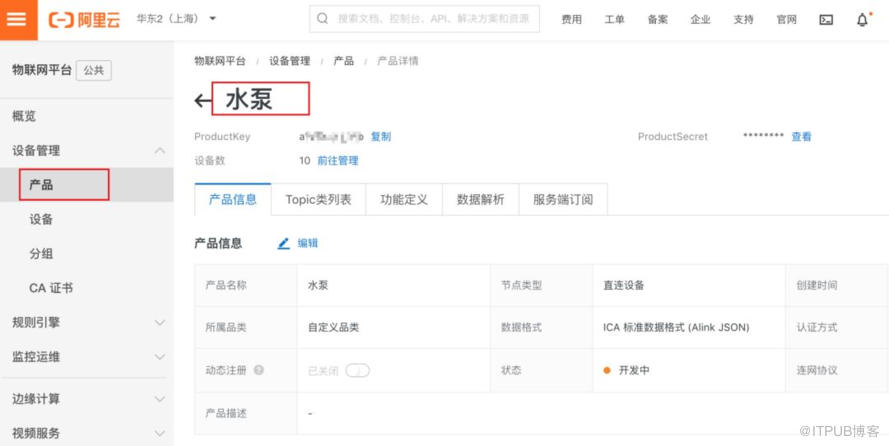Click the 动态注册 help question icon
889x446 pixels.
click(259, 370)
